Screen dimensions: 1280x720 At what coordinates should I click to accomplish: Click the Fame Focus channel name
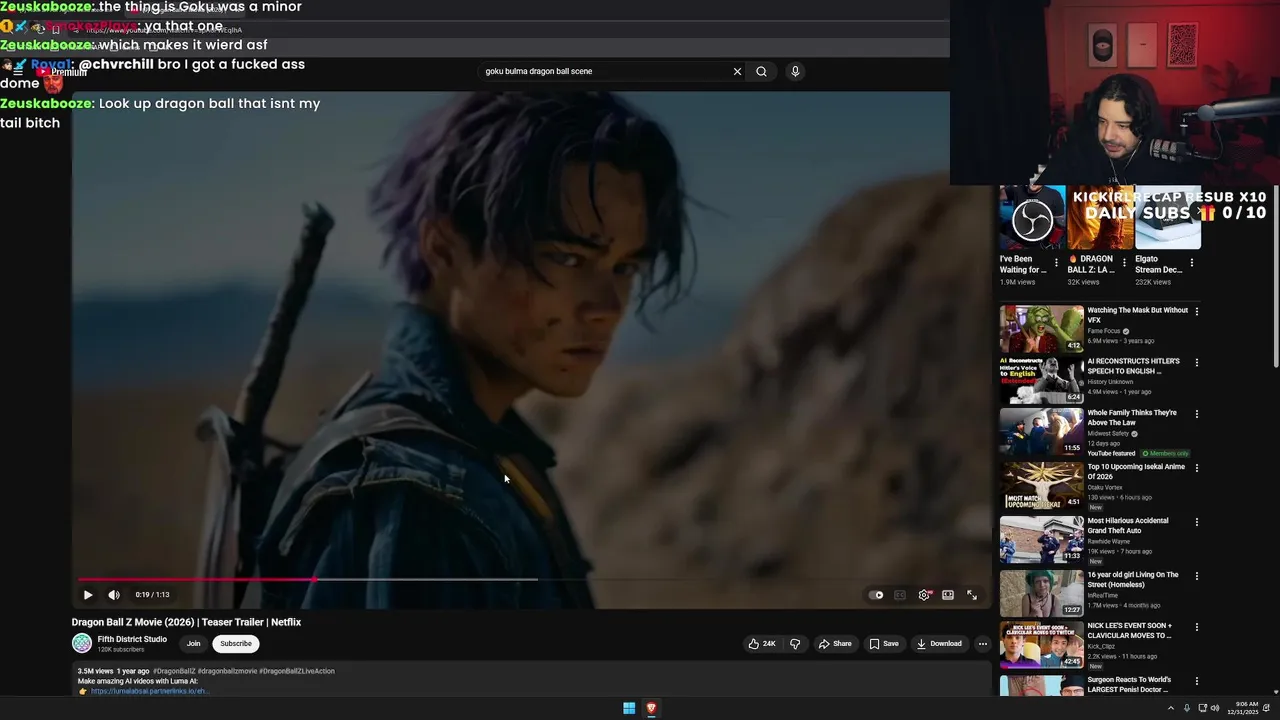click(x=1104, y=331)
